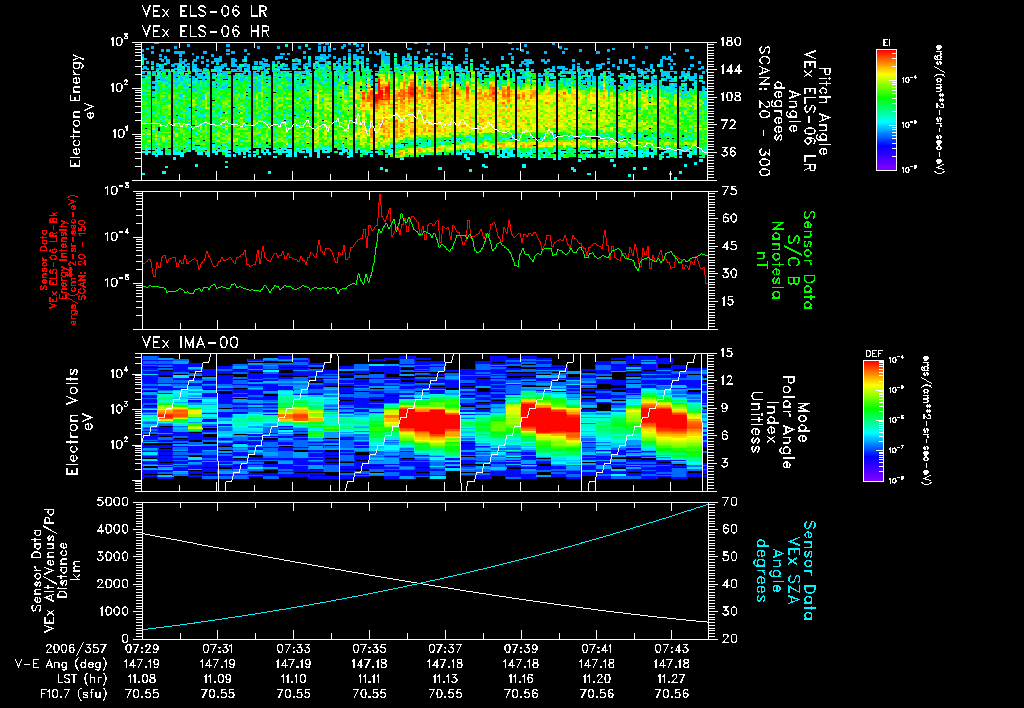Click the "V-E Ang (deg)" row label
The height and width of the screenshot is (708, 1024).
pos(61,664)
